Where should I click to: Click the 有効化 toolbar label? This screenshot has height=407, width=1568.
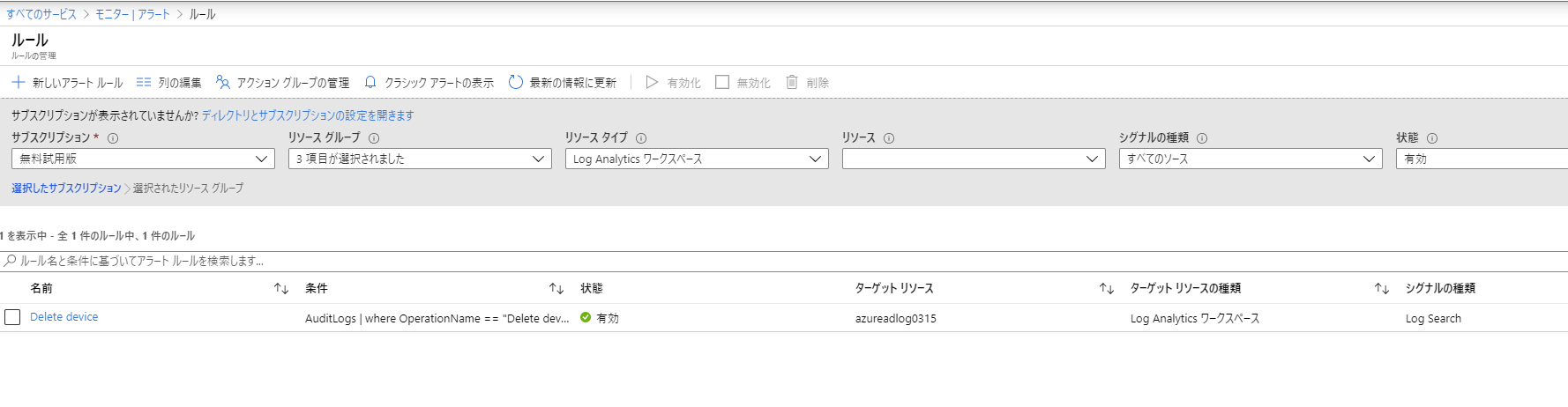tap(684, 83)
